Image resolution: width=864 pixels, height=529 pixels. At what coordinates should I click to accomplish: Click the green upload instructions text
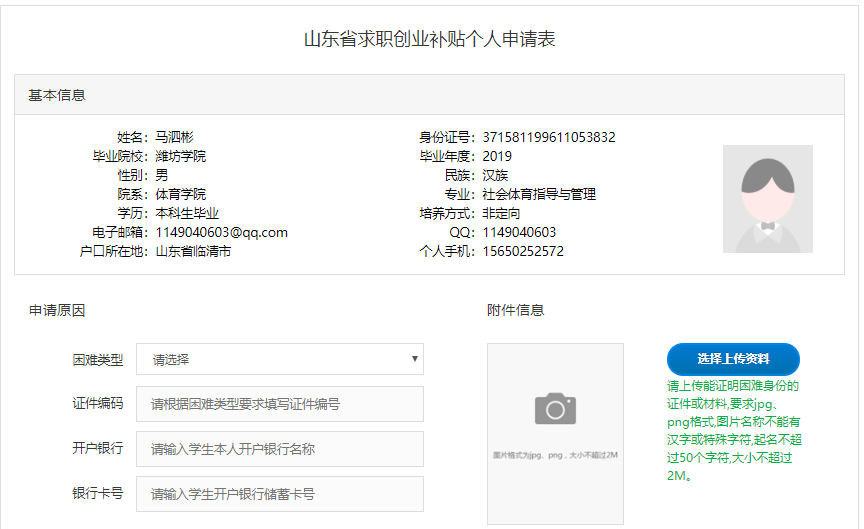733,430
